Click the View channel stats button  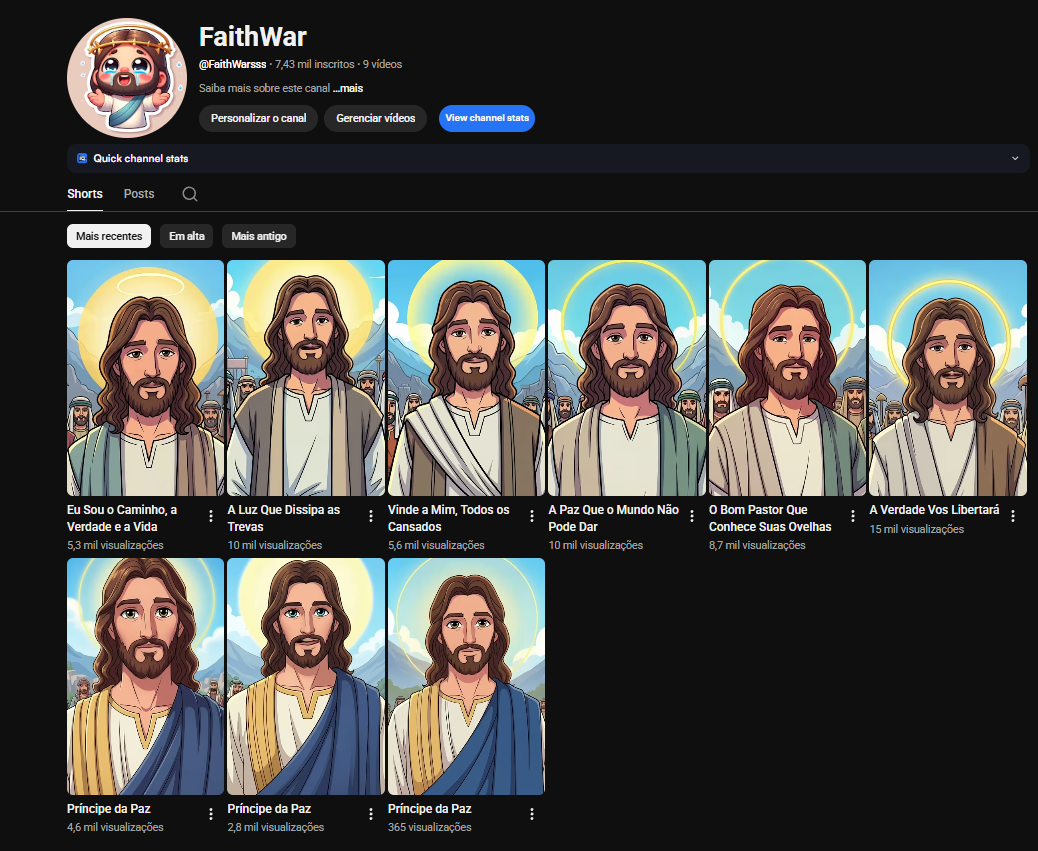(x=487, y=118)
